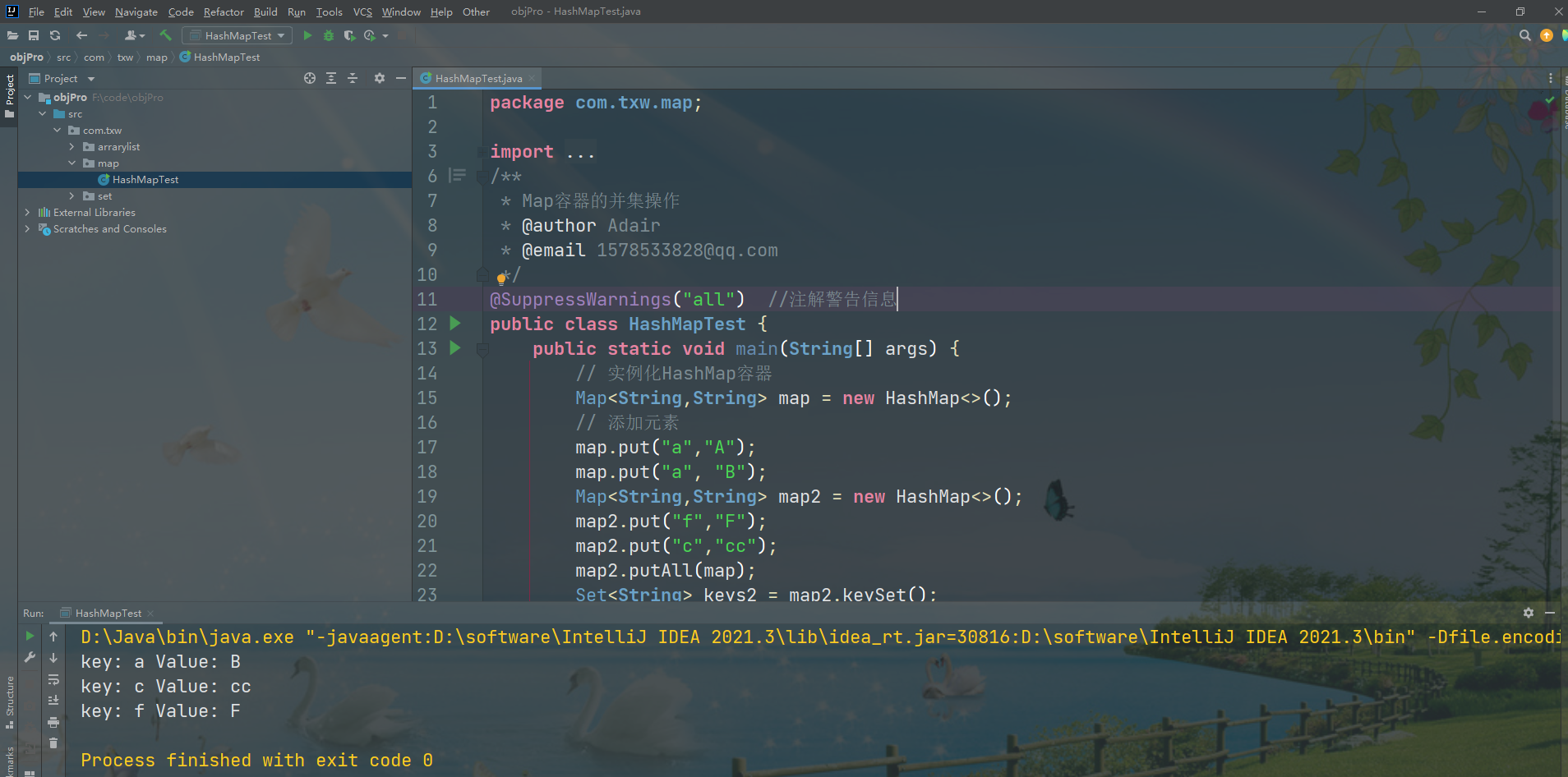Toggle the Structure side tool window
The height and width of the screenshot is (777, 1568).
click(x=9, y=702)
